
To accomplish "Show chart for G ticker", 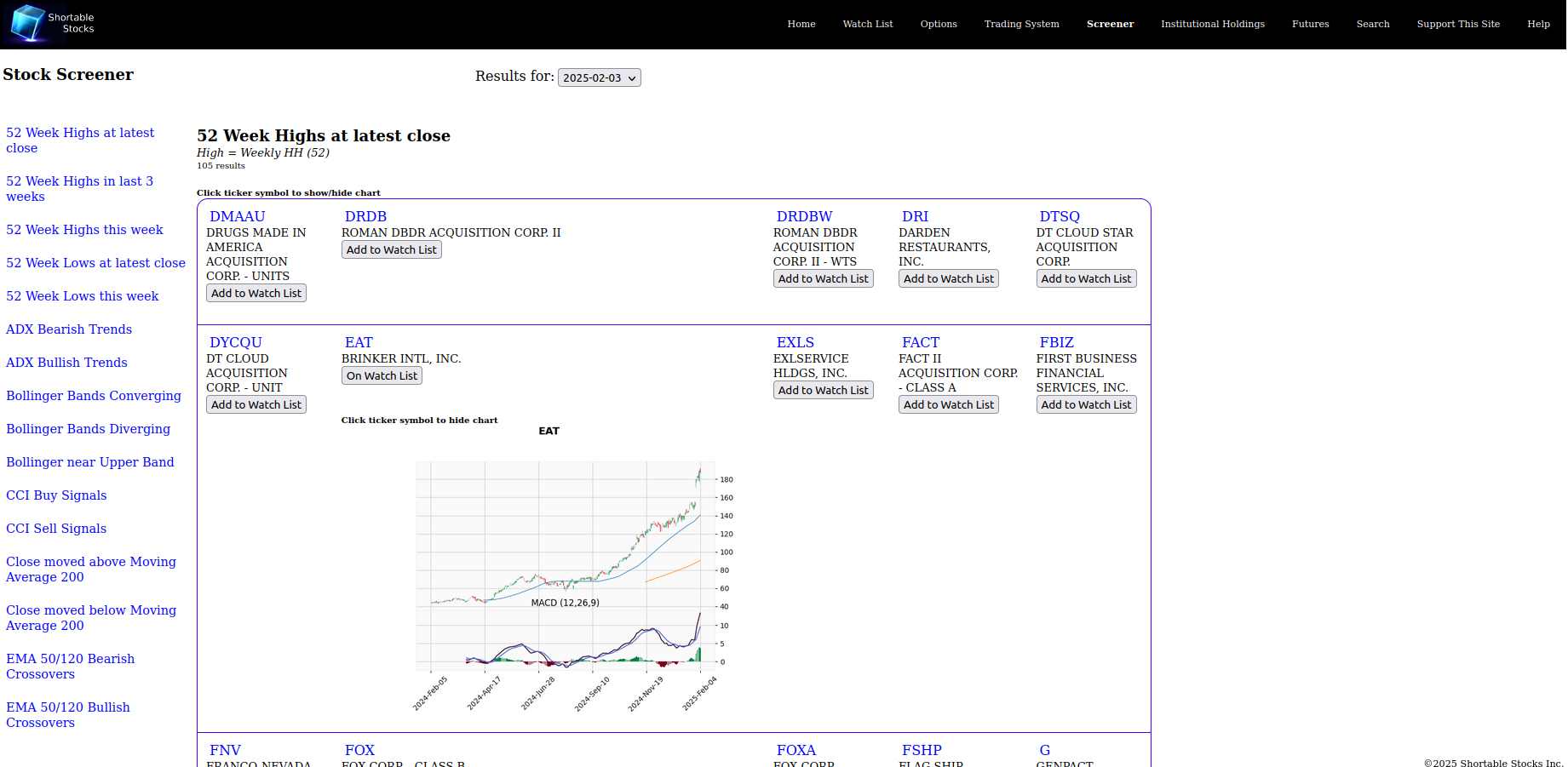I will coord(1045,750).
